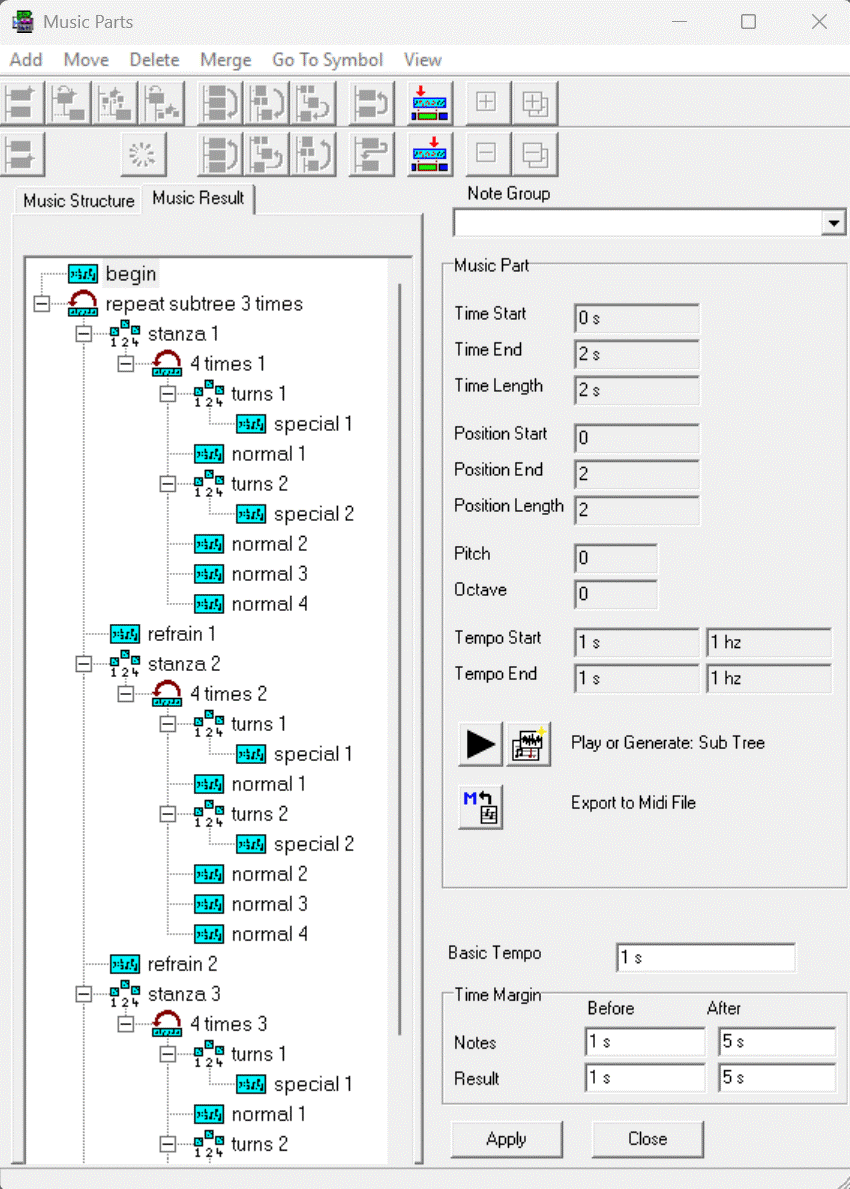Screen dimensions: 850x1189
Task: Click the Export to Midi File icon
Action: pyautogui.click(x=480, y=804)
